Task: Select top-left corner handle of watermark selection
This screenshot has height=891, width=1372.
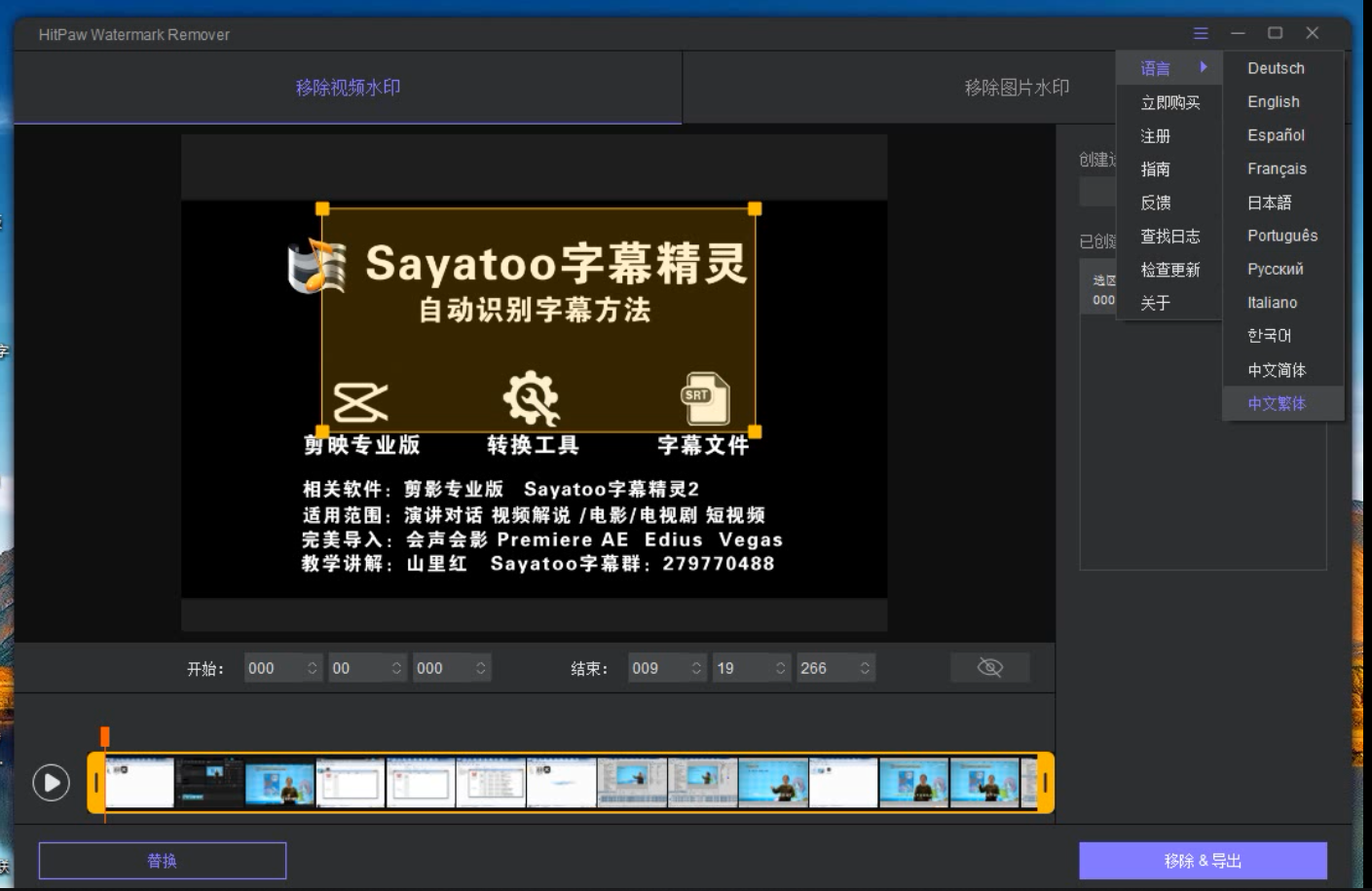Action: (x=322, y=208)
